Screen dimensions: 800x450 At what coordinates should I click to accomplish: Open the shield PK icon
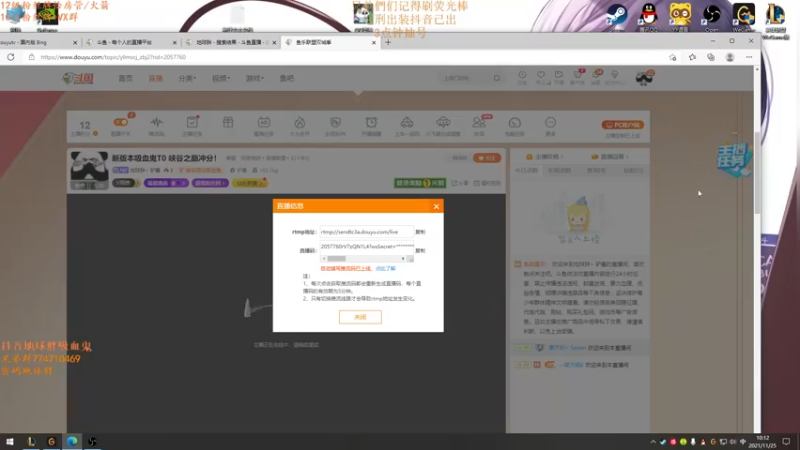335,122
